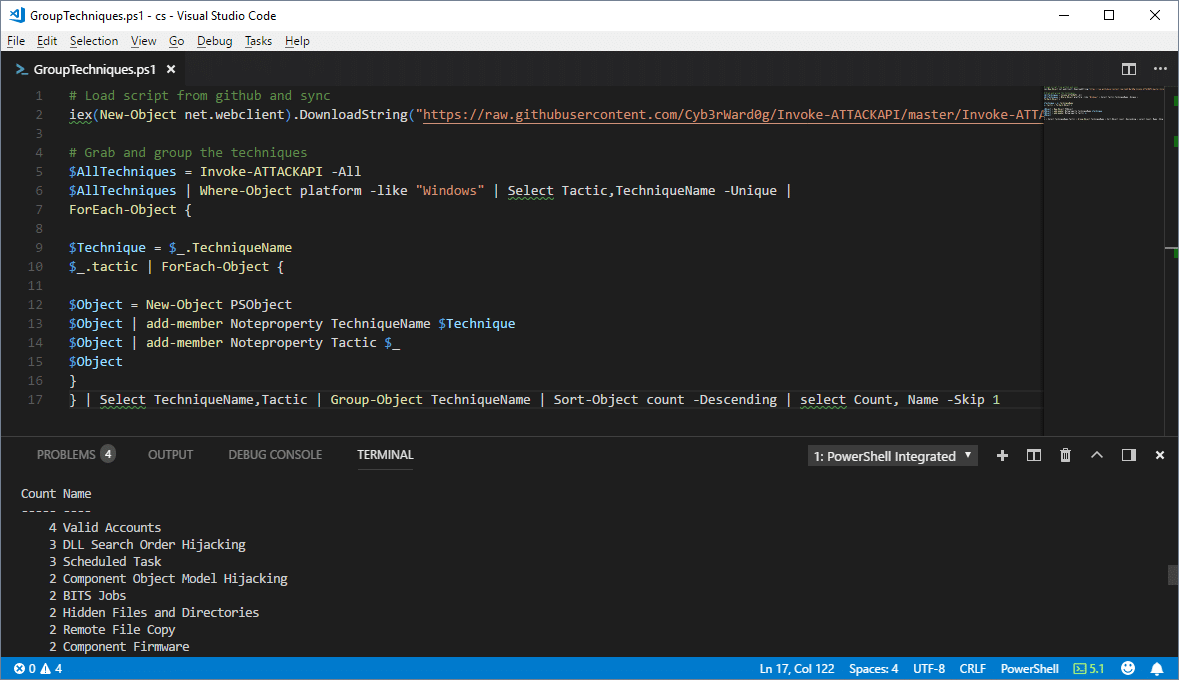Change the language mode PowerShell

click(1029, 669)
